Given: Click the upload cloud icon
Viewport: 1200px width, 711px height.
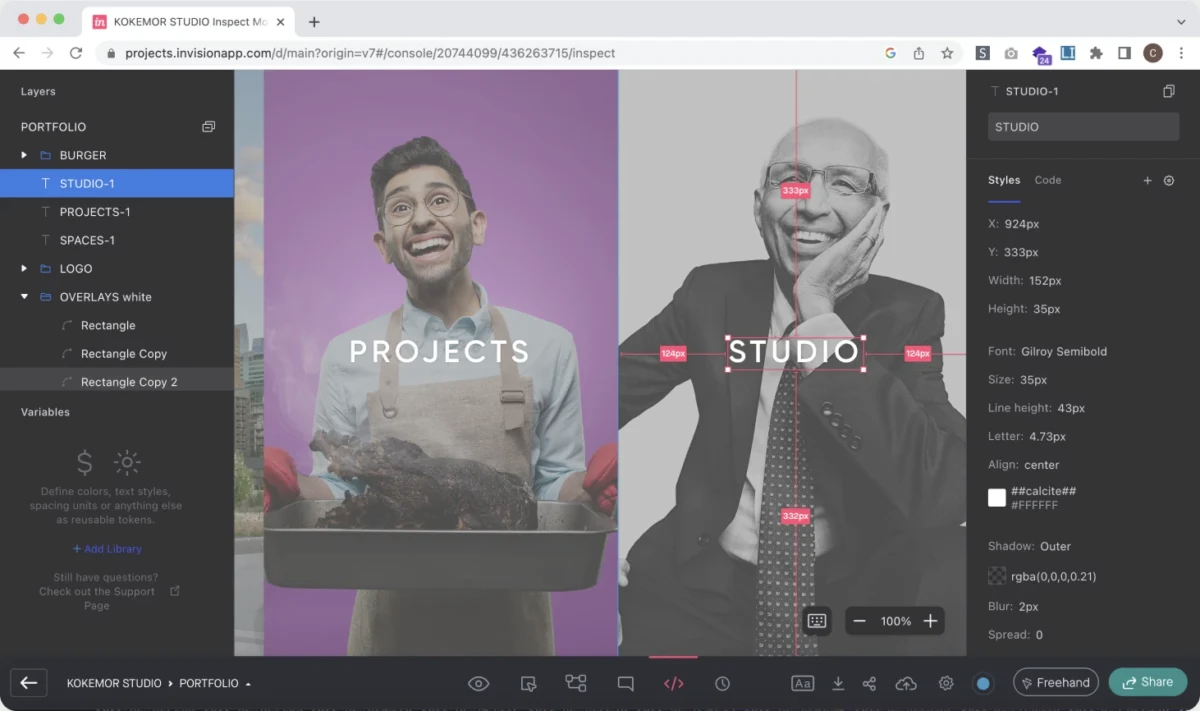Looking at the screenshot, I should 906,683.
